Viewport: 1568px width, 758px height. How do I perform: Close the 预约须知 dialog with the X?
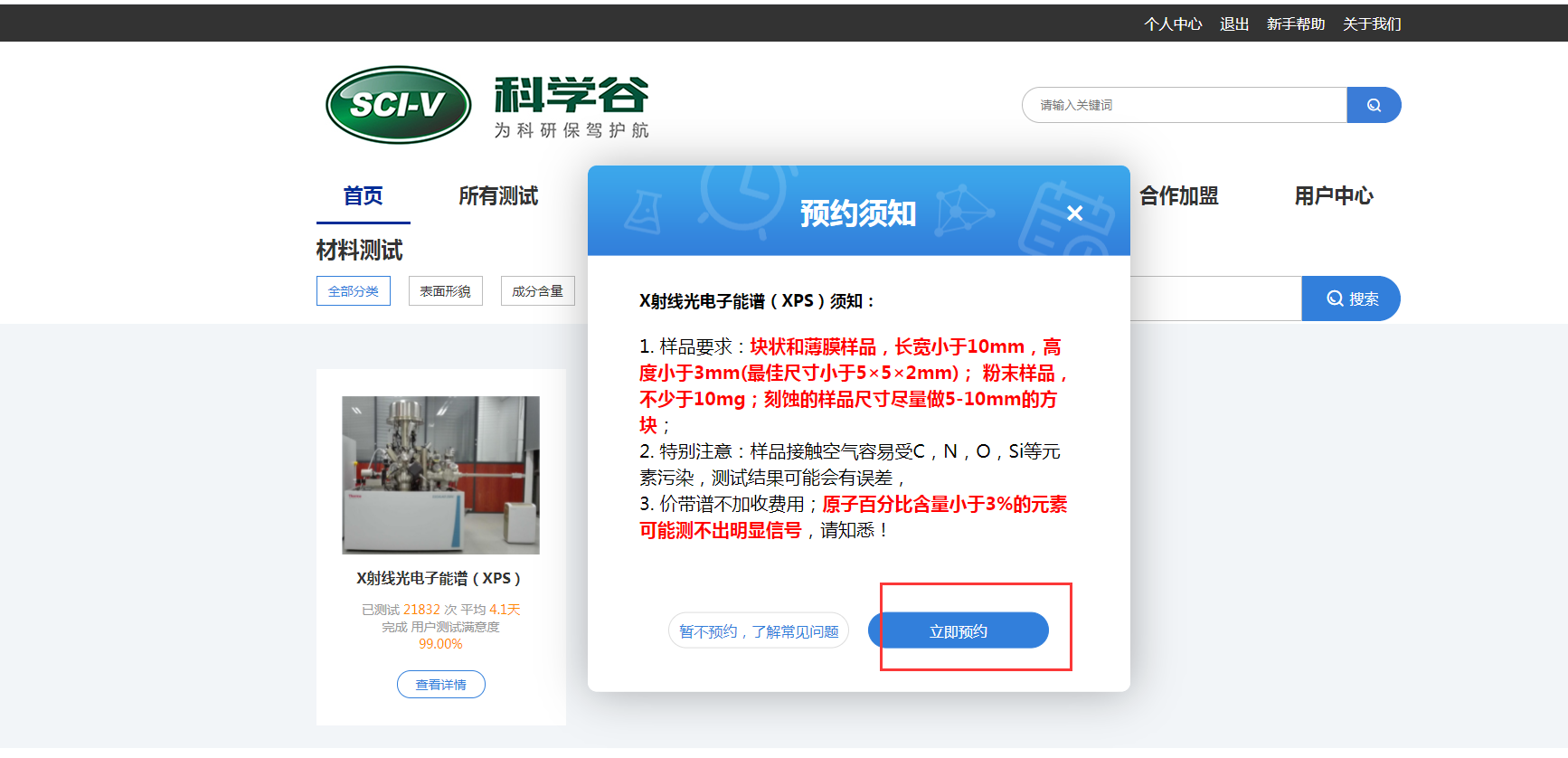tap(1074, 213)
